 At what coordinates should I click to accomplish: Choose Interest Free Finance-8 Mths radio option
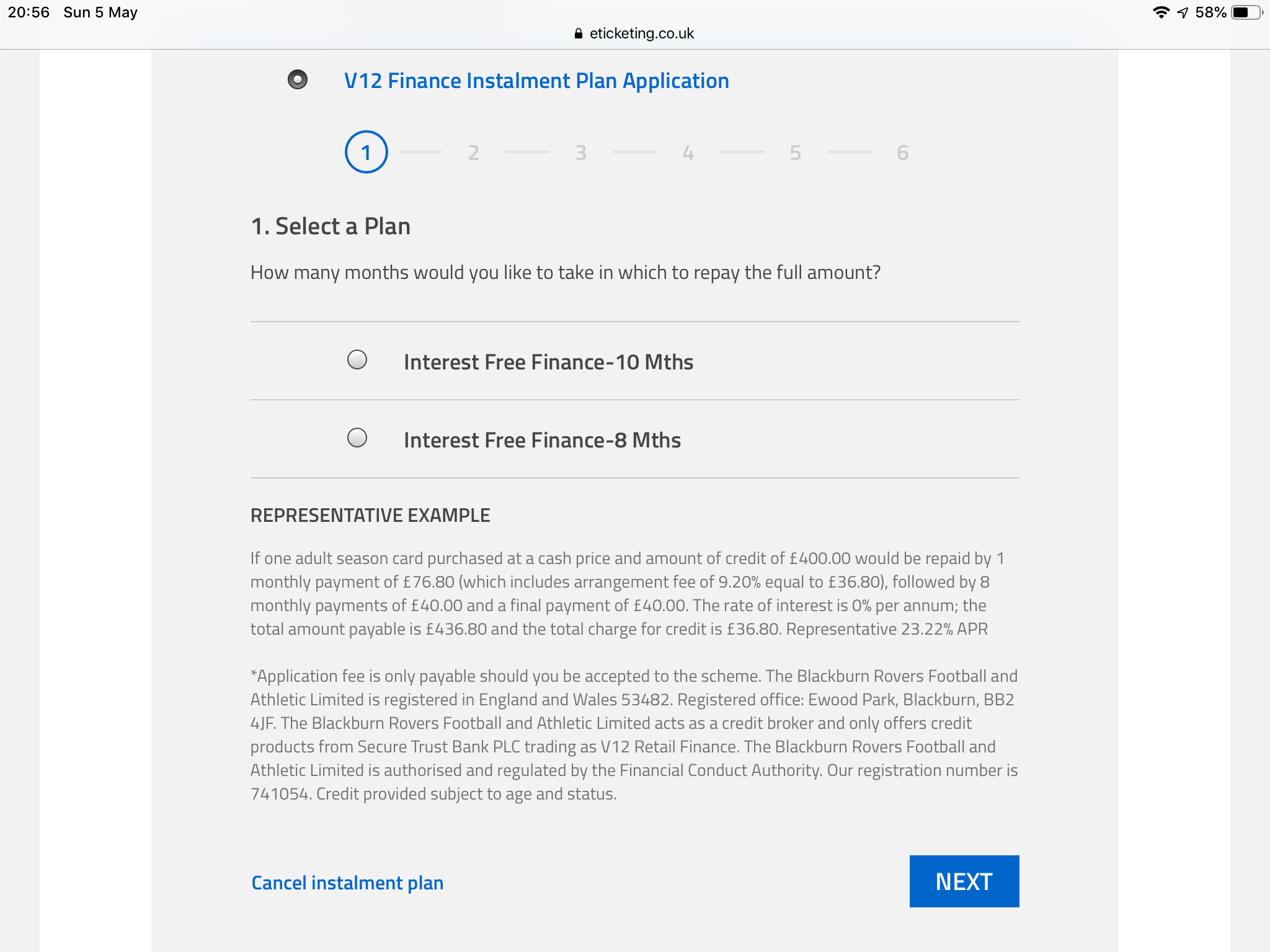[357, 438]
